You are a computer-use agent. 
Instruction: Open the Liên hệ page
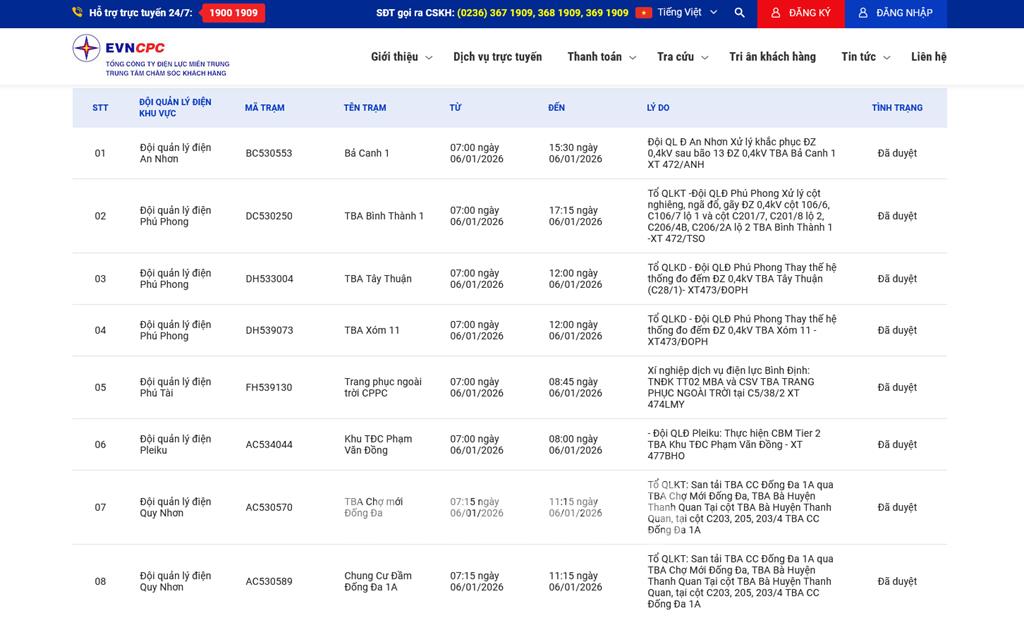pyautogui.click(x=928, y=57)
